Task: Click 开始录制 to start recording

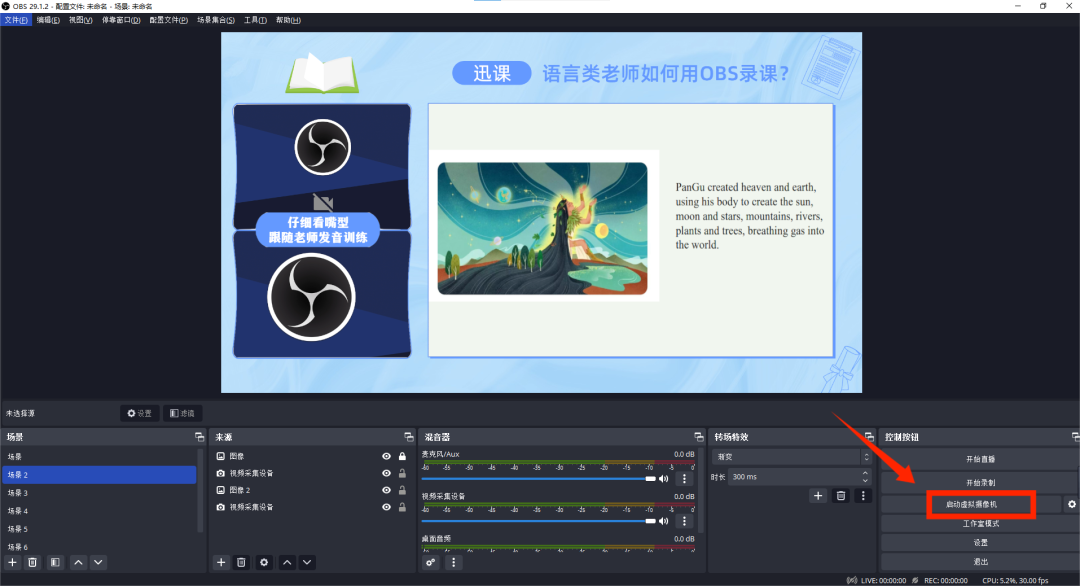Action: tap(980, 481)
